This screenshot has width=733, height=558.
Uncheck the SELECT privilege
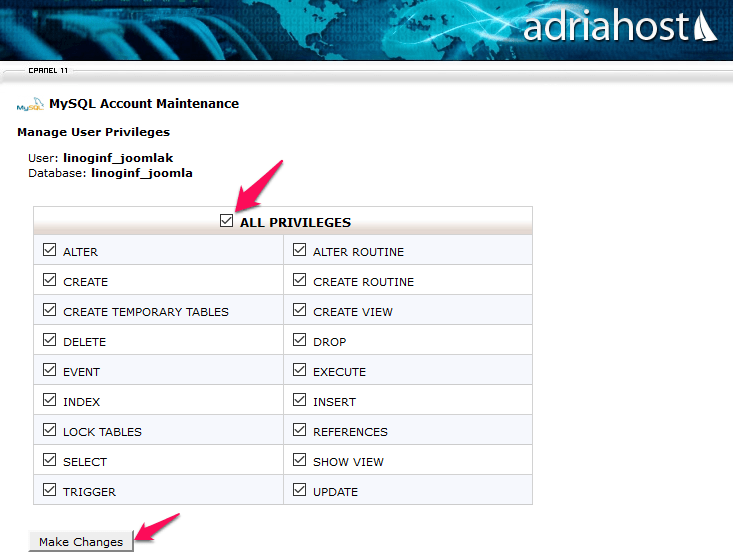50,459
